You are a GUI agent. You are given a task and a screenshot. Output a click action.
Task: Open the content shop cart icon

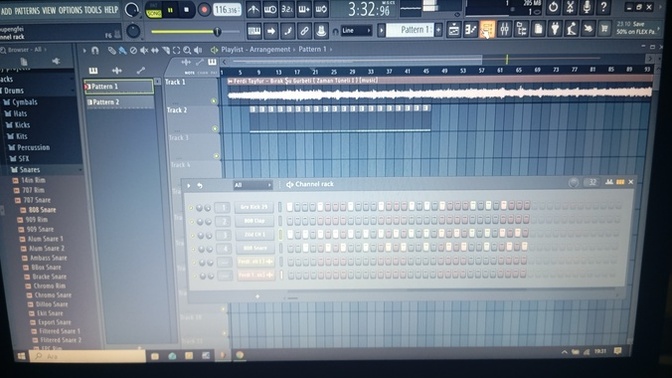[604, 30]
